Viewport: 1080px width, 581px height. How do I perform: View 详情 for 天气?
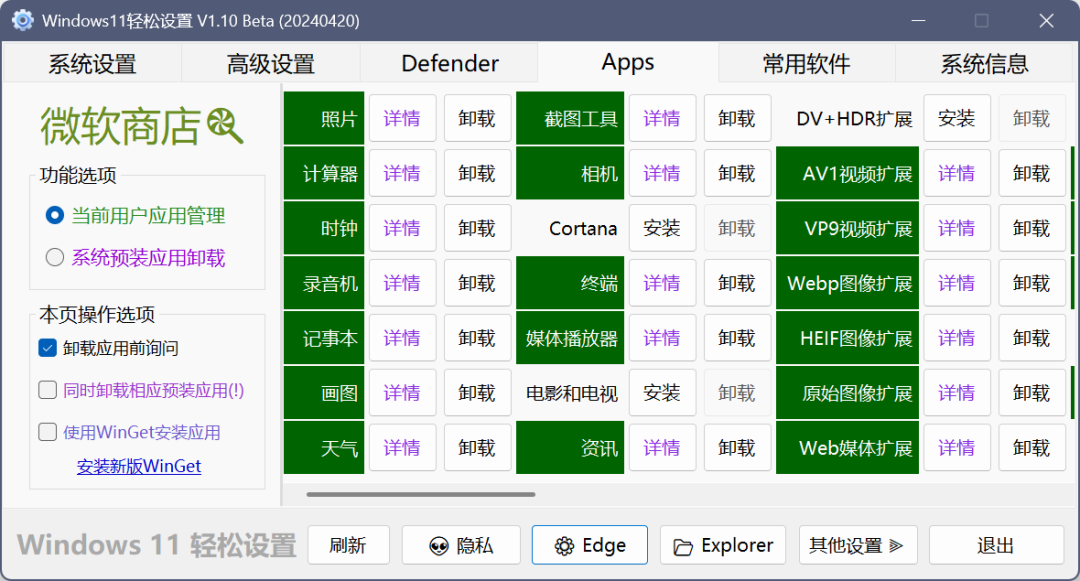[402, 448]
